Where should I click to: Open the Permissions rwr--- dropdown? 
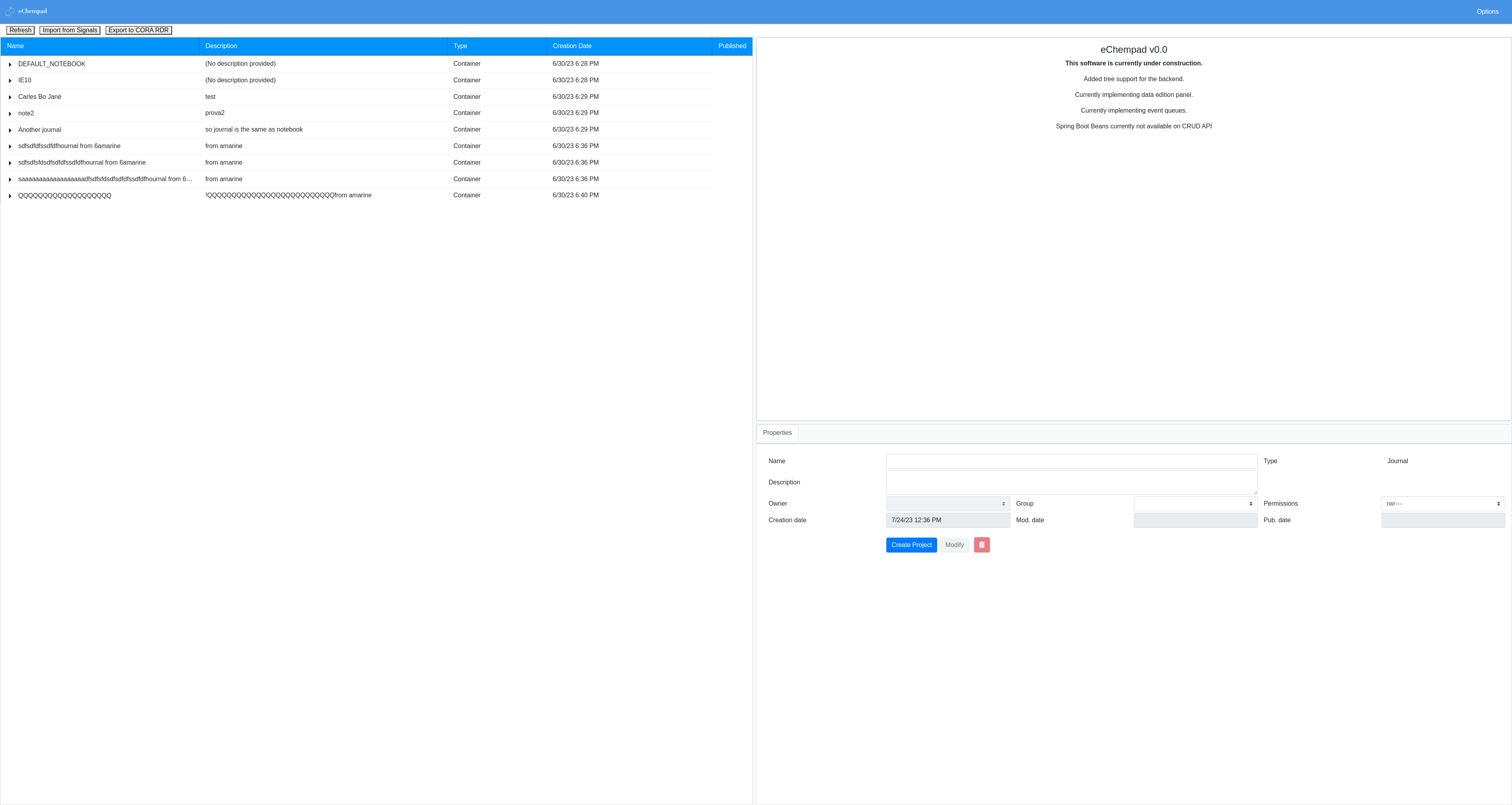[1443, 504]
